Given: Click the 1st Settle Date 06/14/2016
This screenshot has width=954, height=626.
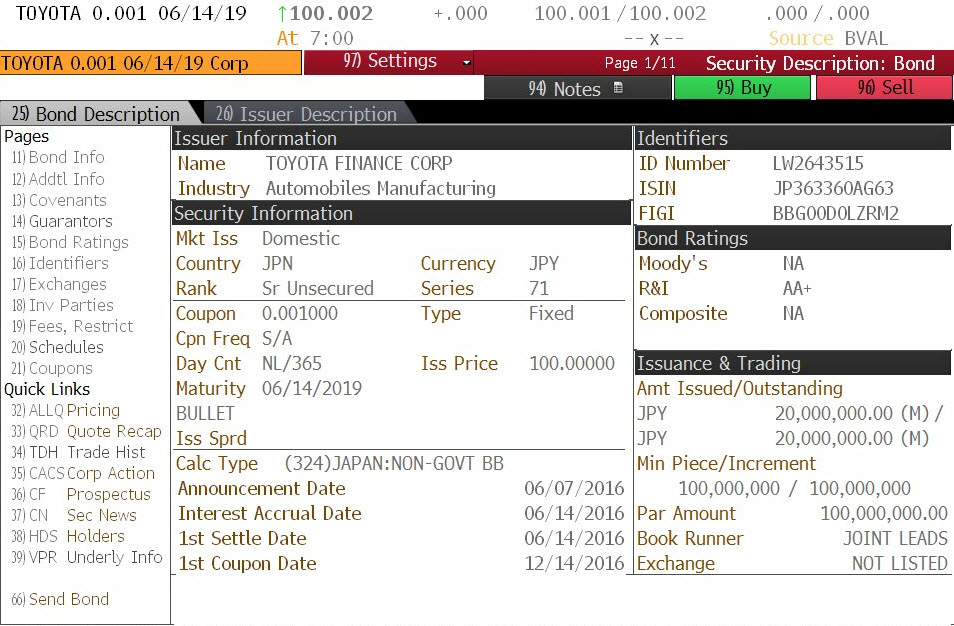Looking at the screenshot, I should [574, 538].
